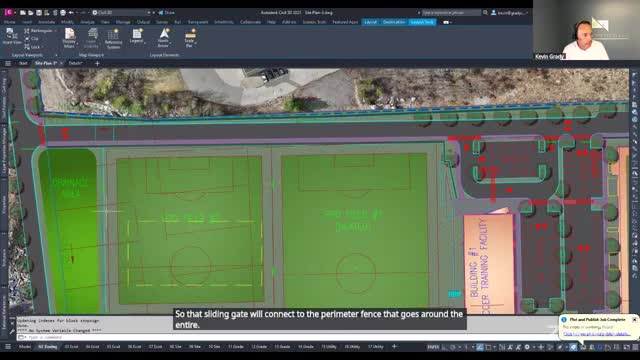
Task: Switch to the Geolocation ribbon tab
Action: (394, 22)
